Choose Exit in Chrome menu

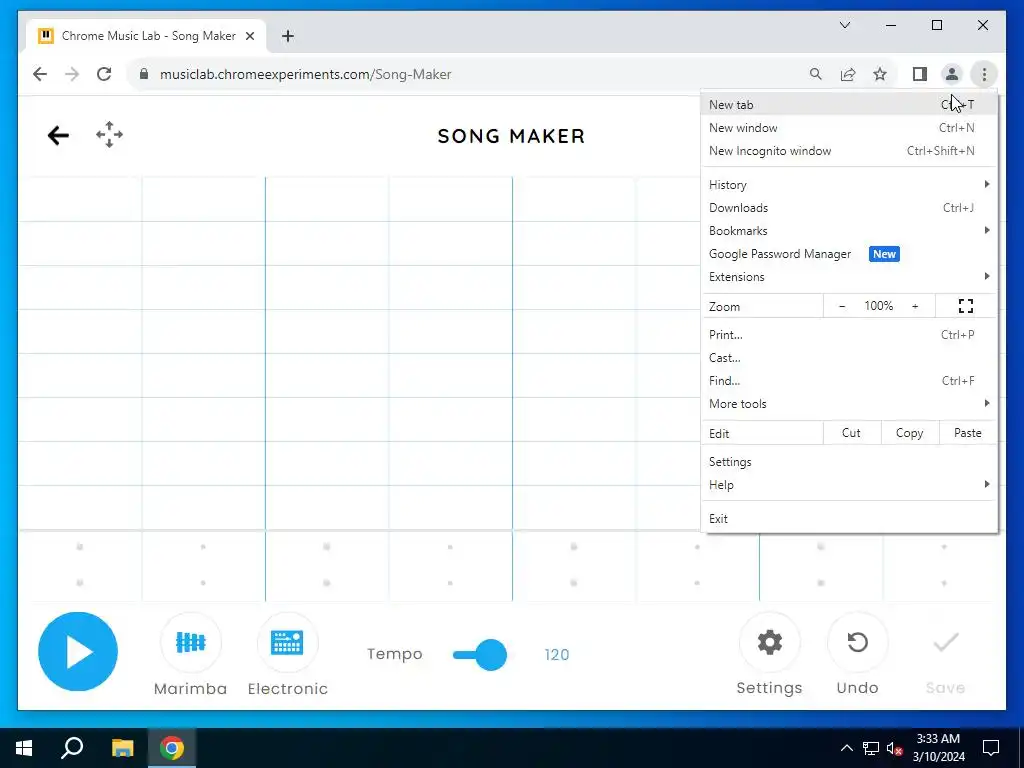(x=849, y=518)
